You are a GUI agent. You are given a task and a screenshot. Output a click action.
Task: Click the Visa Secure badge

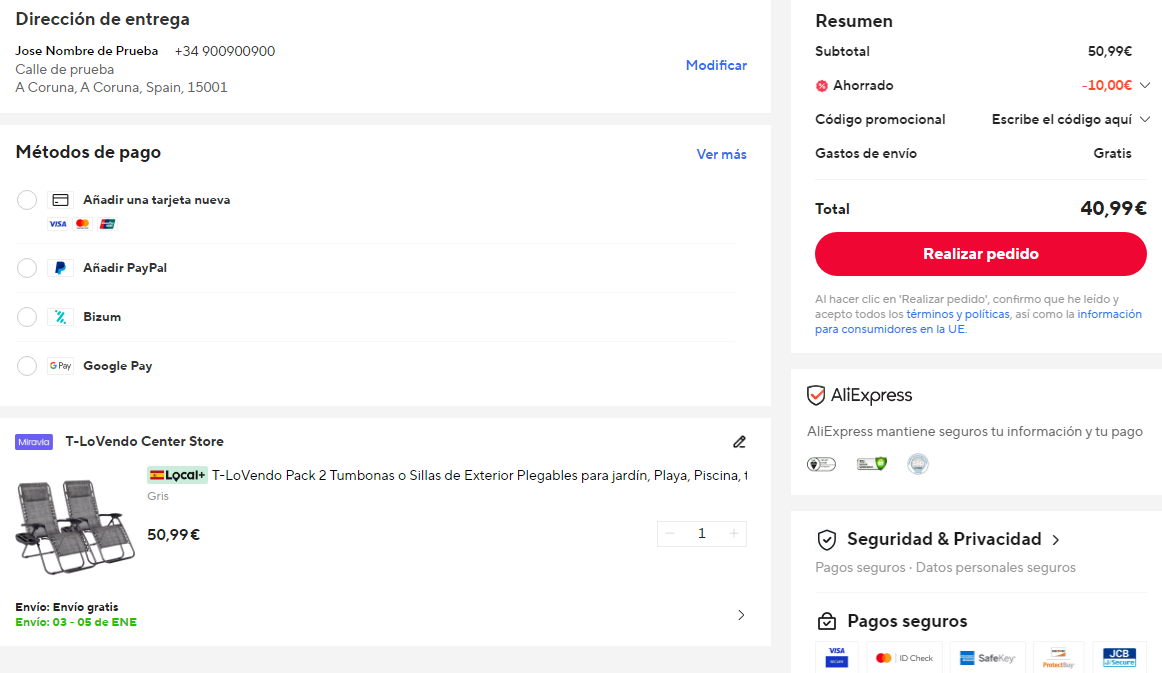(837, 657)
